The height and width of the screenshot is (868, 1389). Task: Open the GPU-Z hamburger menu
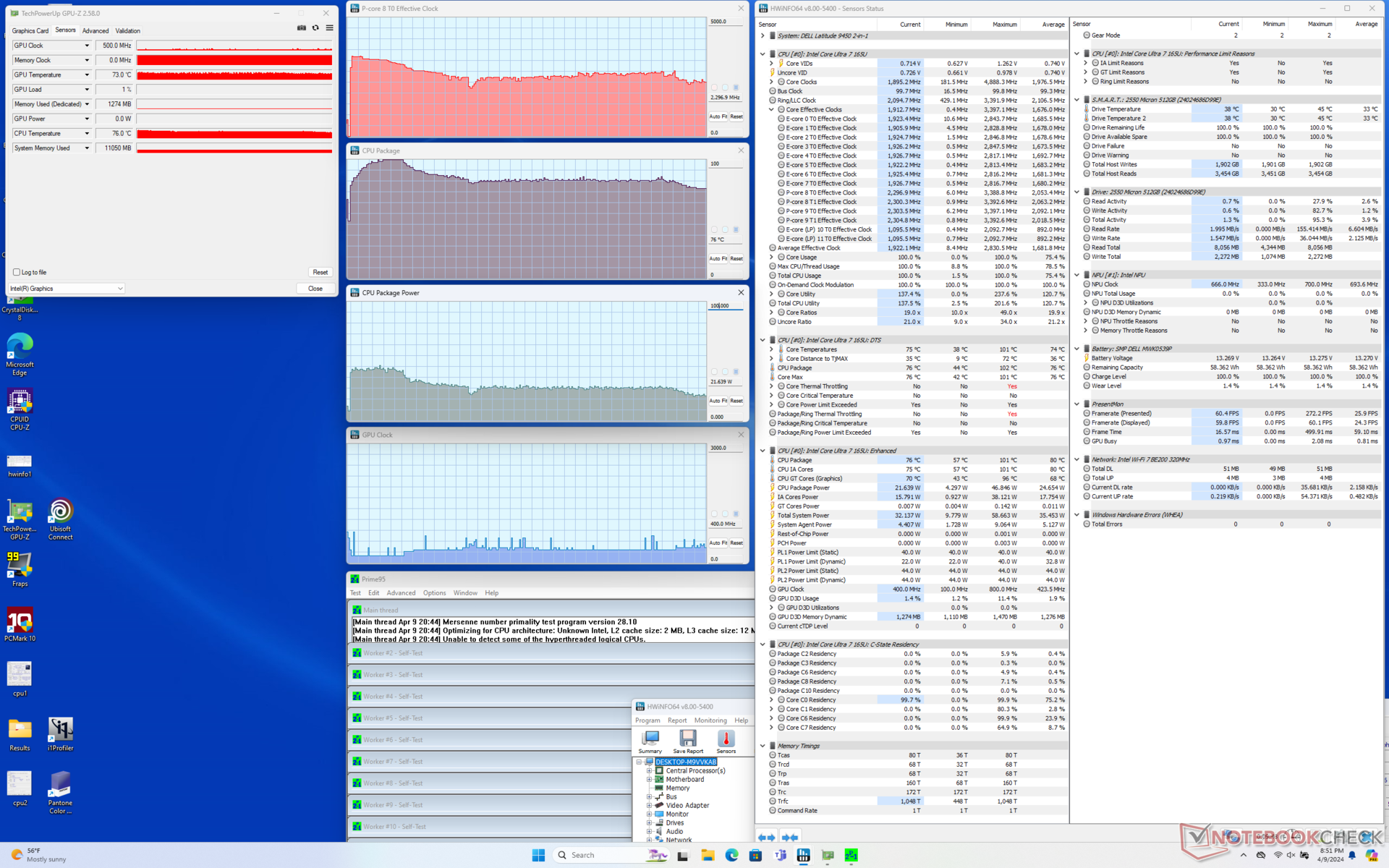pyautogui.click(x=329, y=28)
